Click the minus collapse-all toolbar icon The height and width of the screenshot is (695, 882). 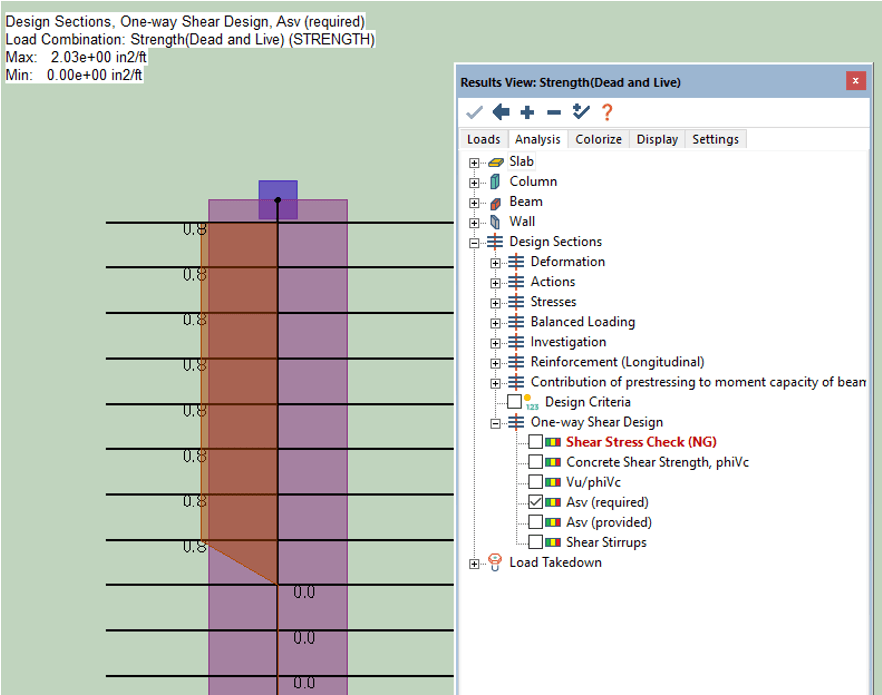tap(553, 112)
